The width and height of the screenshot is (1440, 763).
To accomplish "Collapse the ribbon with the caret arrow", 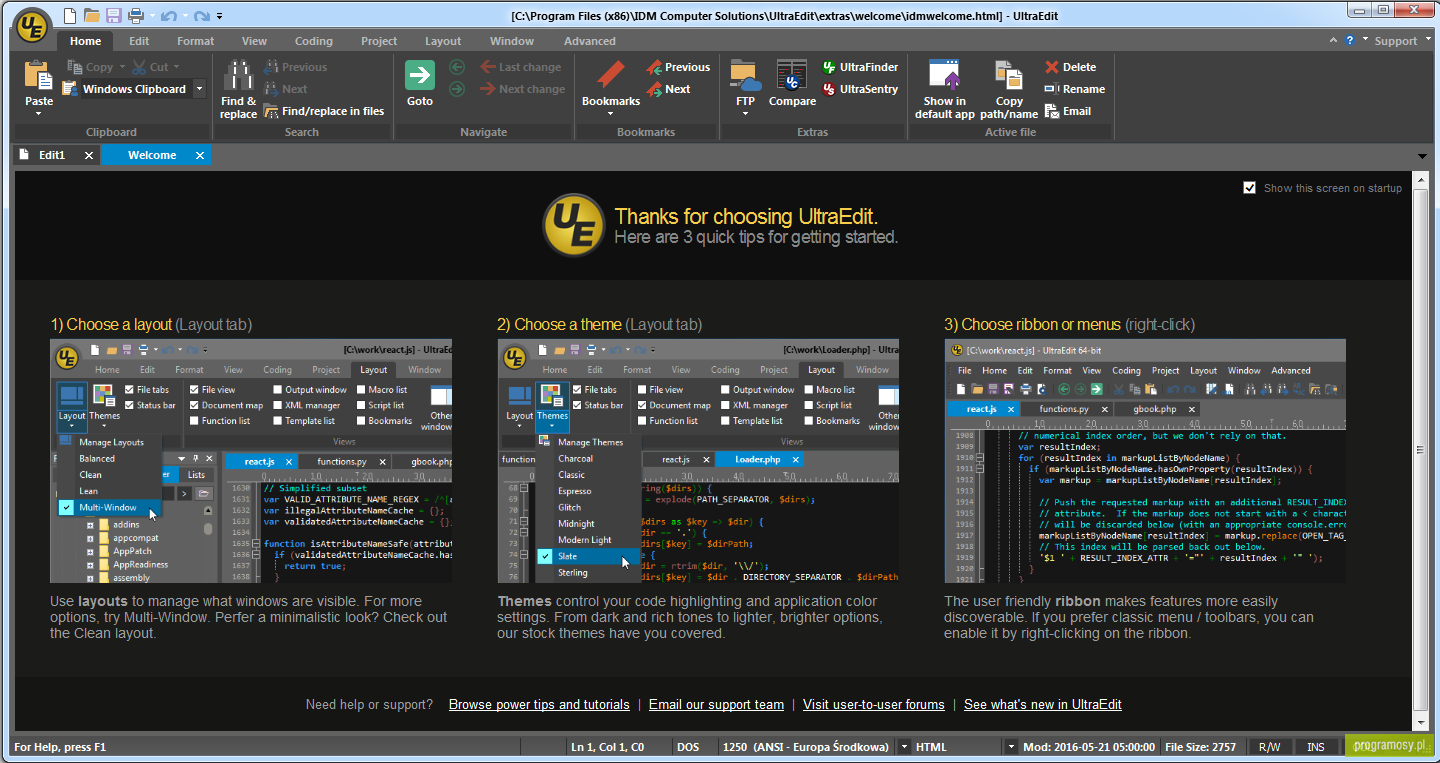I will 1334,40.
